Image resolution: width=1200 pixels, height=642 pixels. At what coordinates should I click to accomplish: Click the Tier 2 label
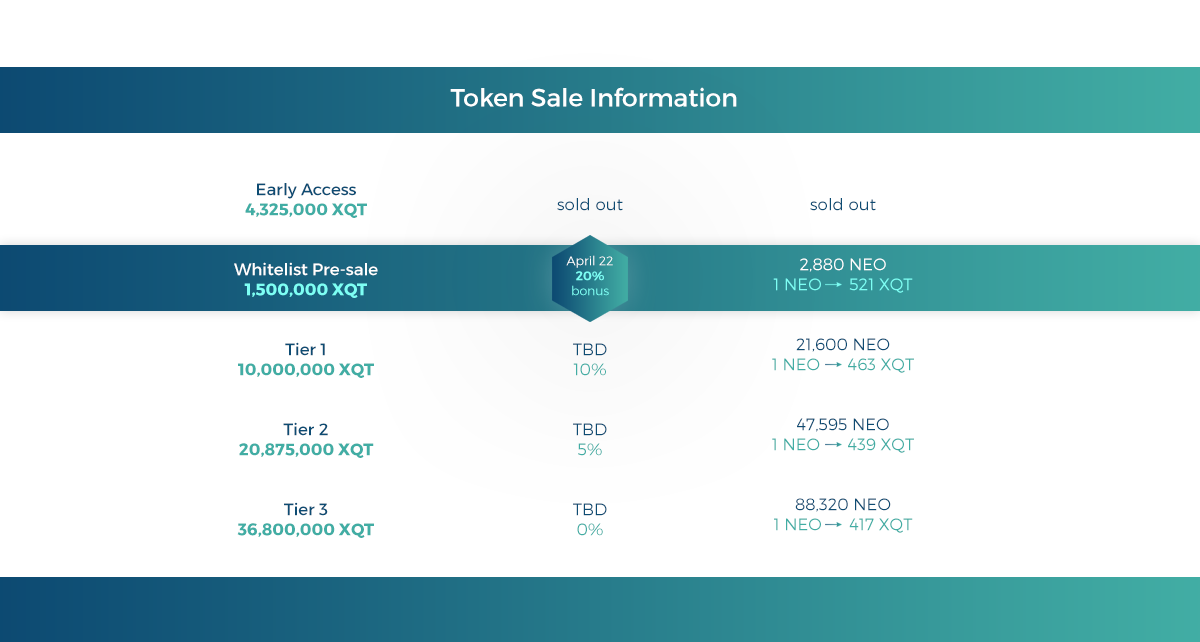306,429
